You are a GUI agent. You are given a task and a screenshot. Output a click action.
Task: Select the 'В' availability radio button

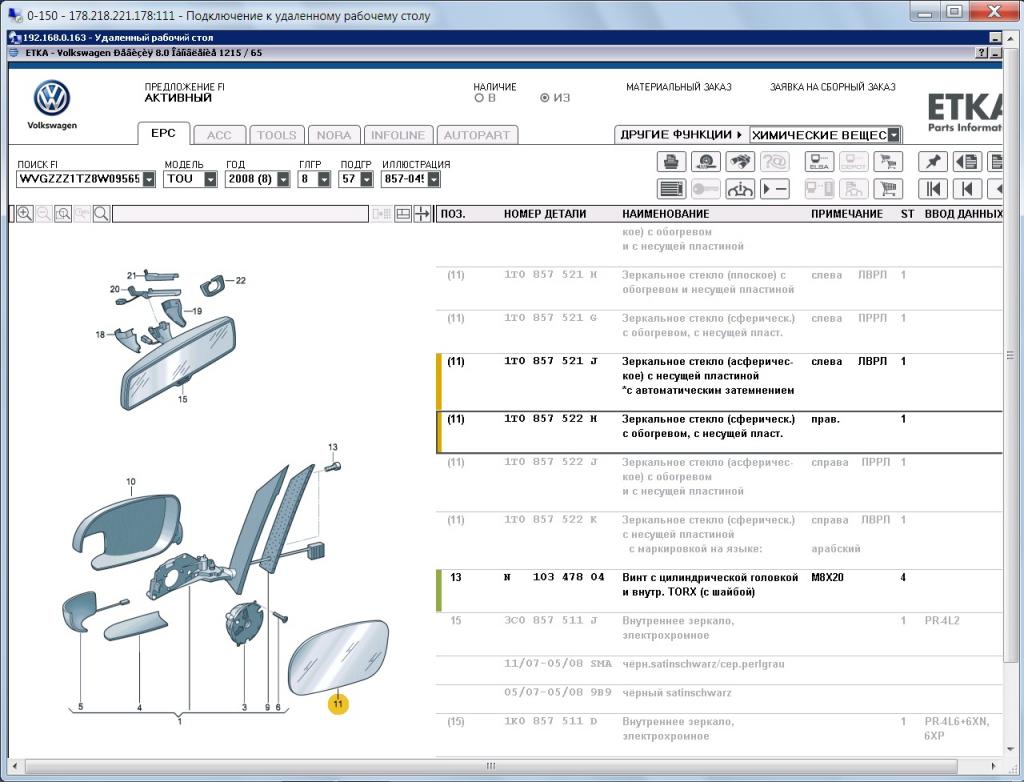(479, 98)
